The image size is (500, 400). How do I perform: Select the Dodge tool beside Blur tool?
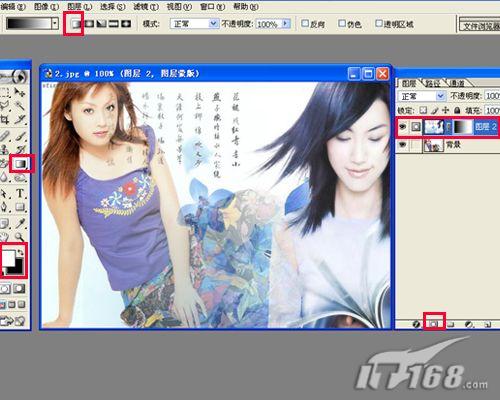[20, 178]
